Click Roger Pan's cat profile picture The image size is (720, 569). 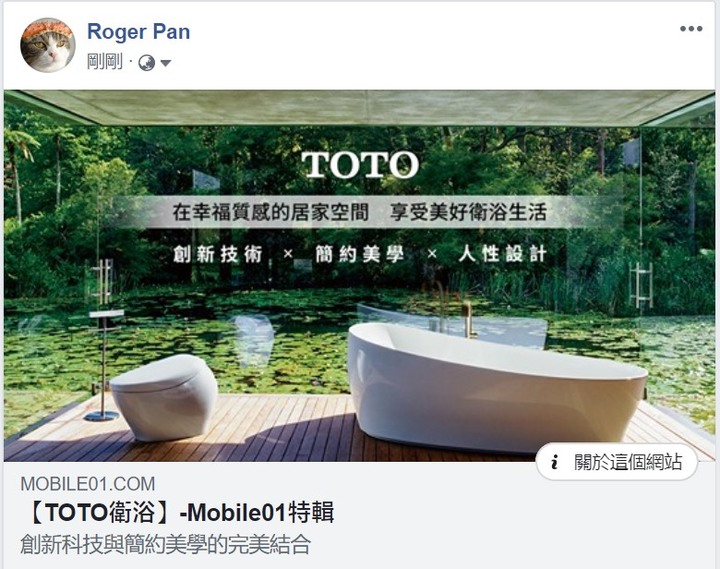pyautogui.click(x=48, y=45)
